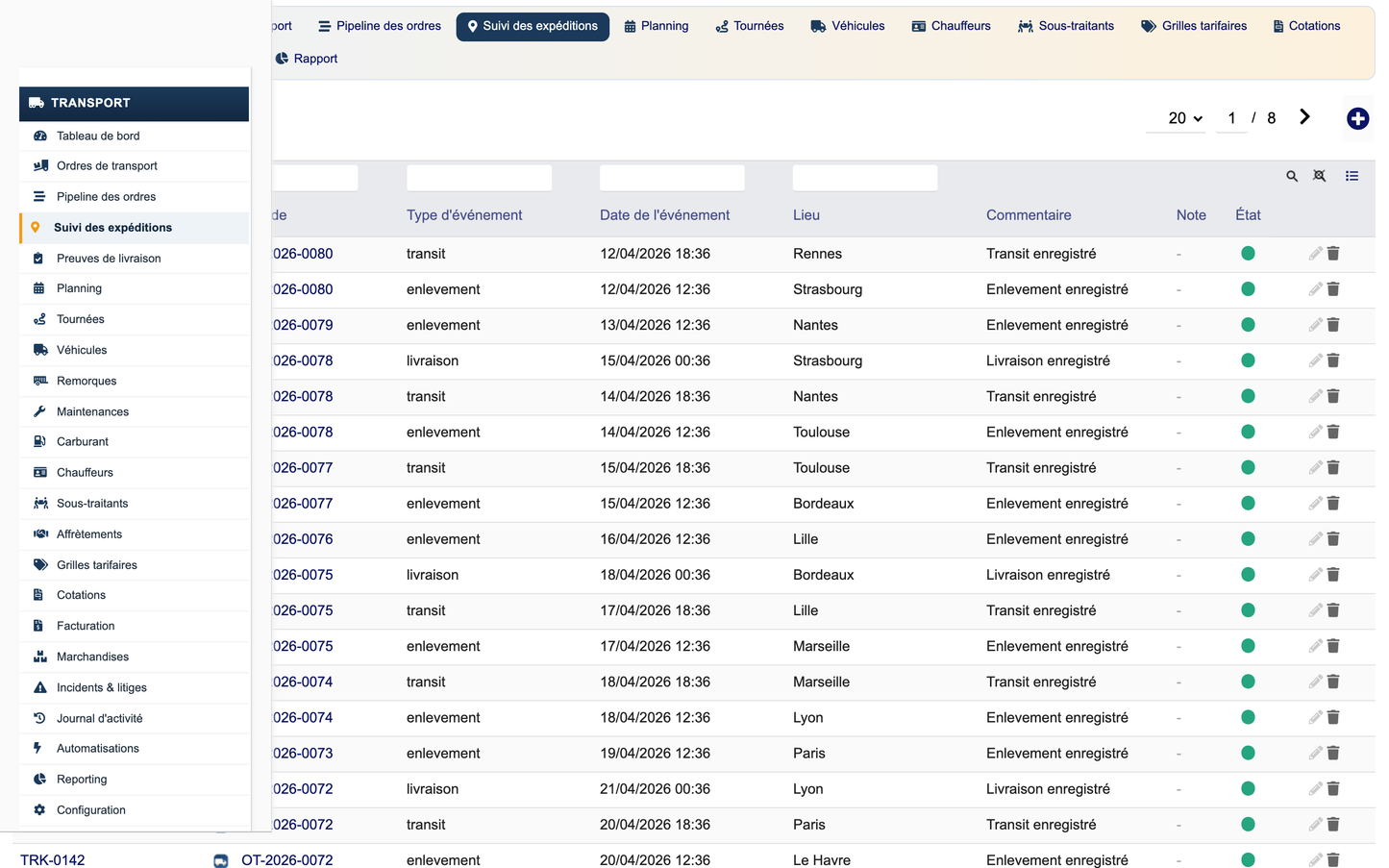Click the Date de l'événement filter field

pos(672,178)
